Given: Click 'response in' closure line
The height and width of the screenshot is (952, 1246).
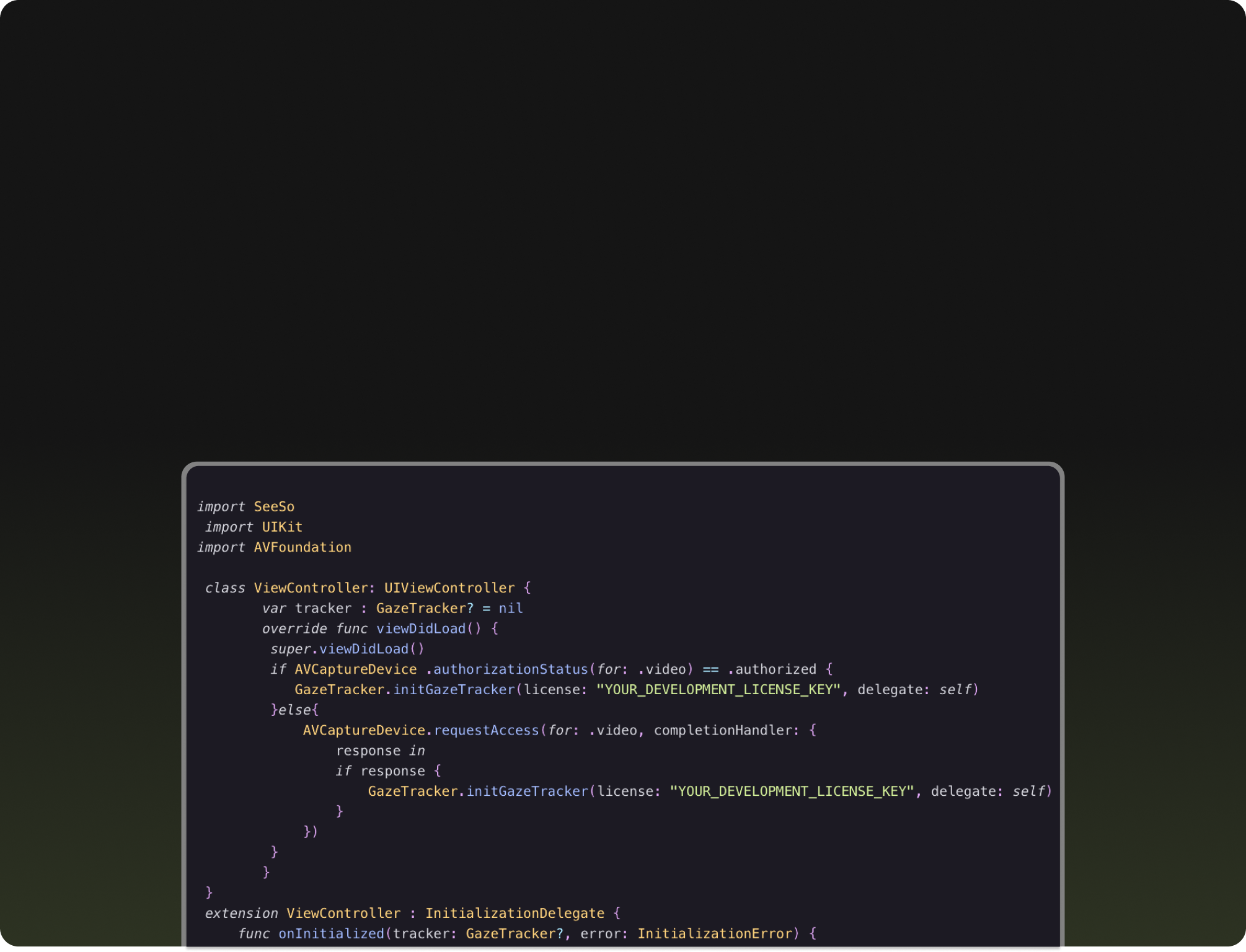Looking at the screenshot, I should click(380, 751).
